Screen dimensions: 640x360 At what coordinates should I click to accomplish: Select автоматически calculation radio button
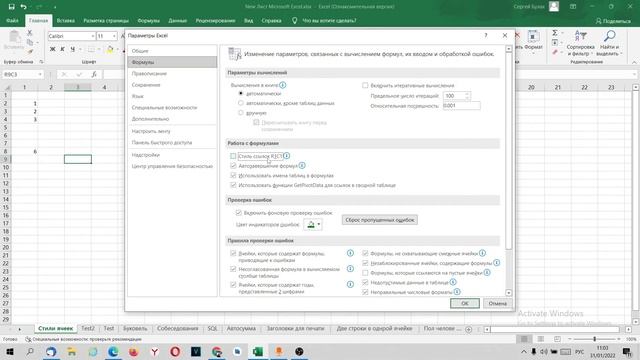(x=241, y=93)
